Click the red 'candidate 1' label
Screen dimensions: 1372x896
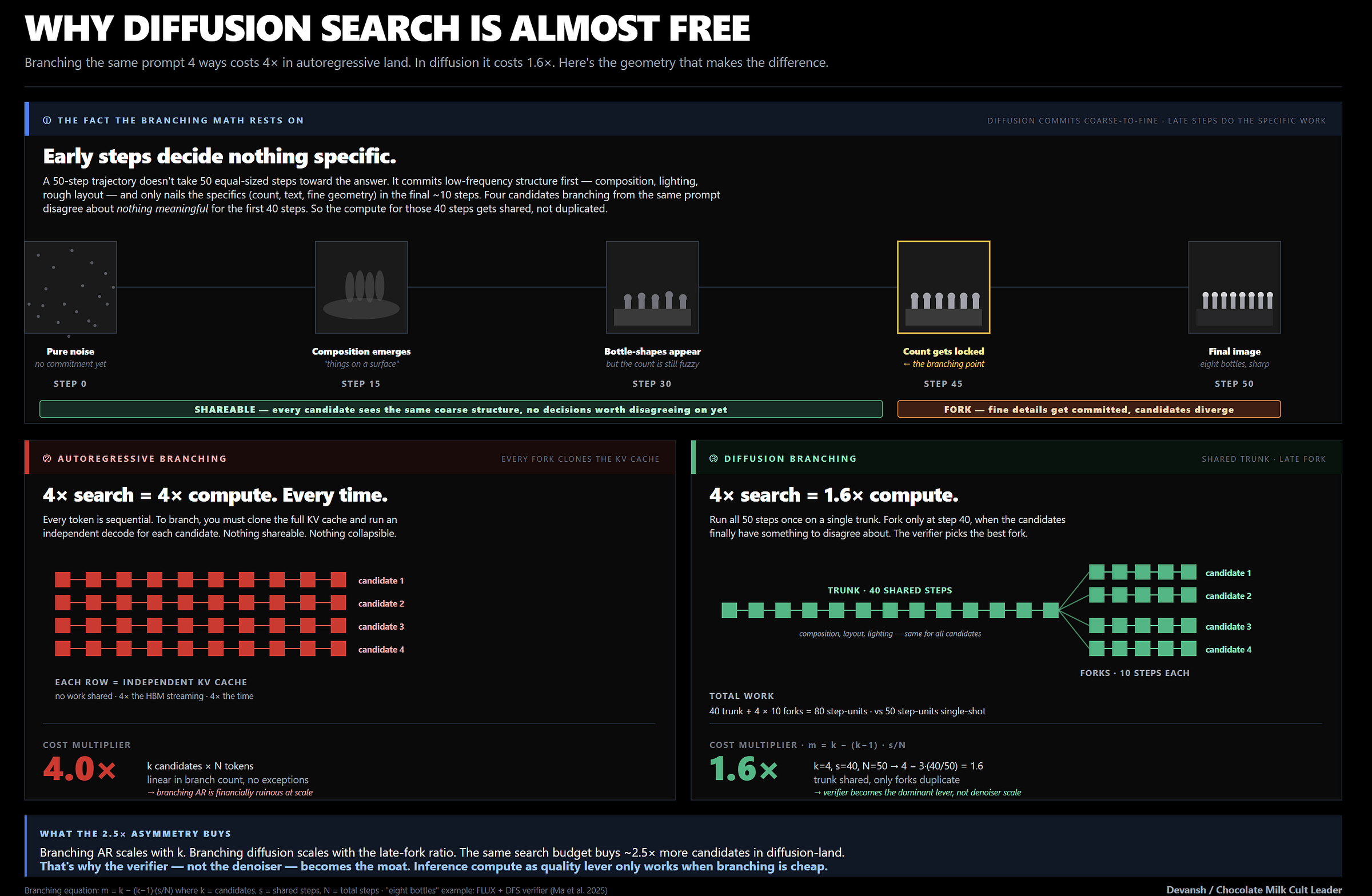[381, 581]
